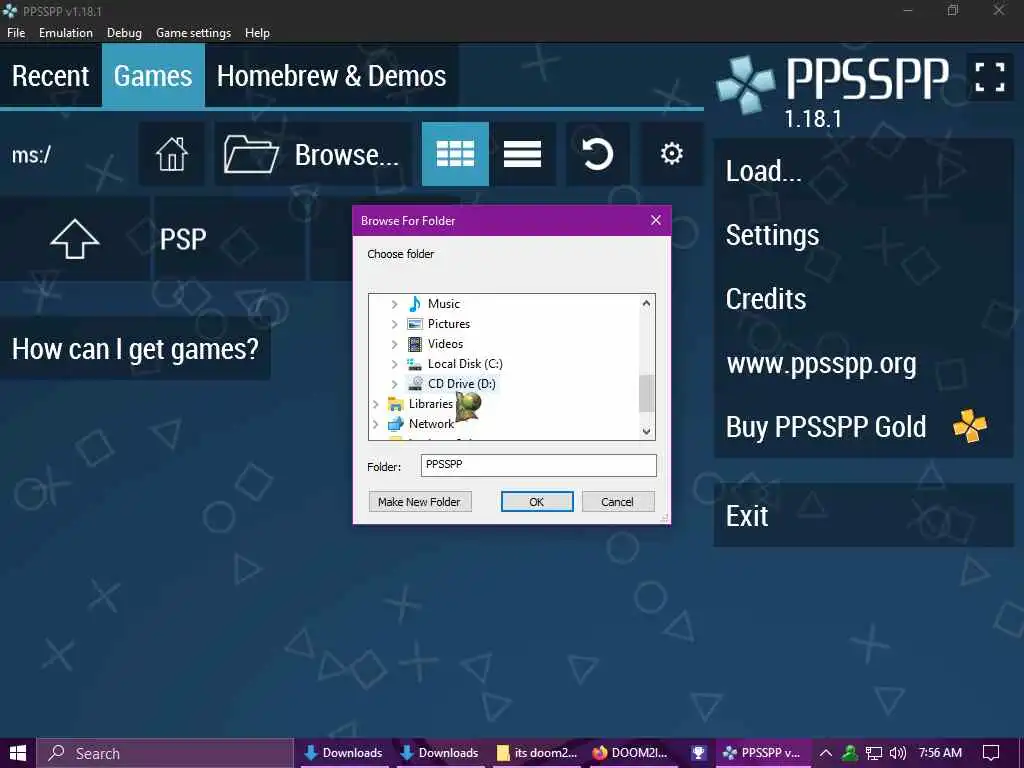
Task: Open the notification center
Action: click(991, 753)
